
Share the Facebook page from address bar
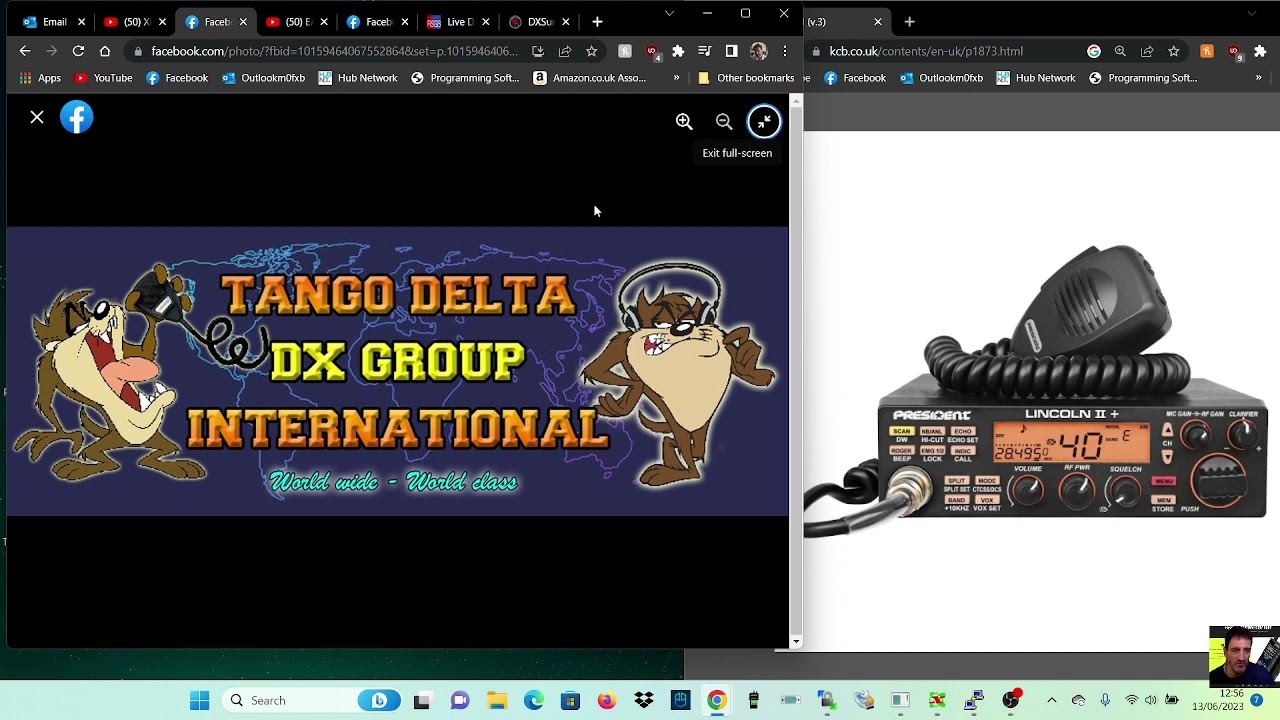pos(565,51)
